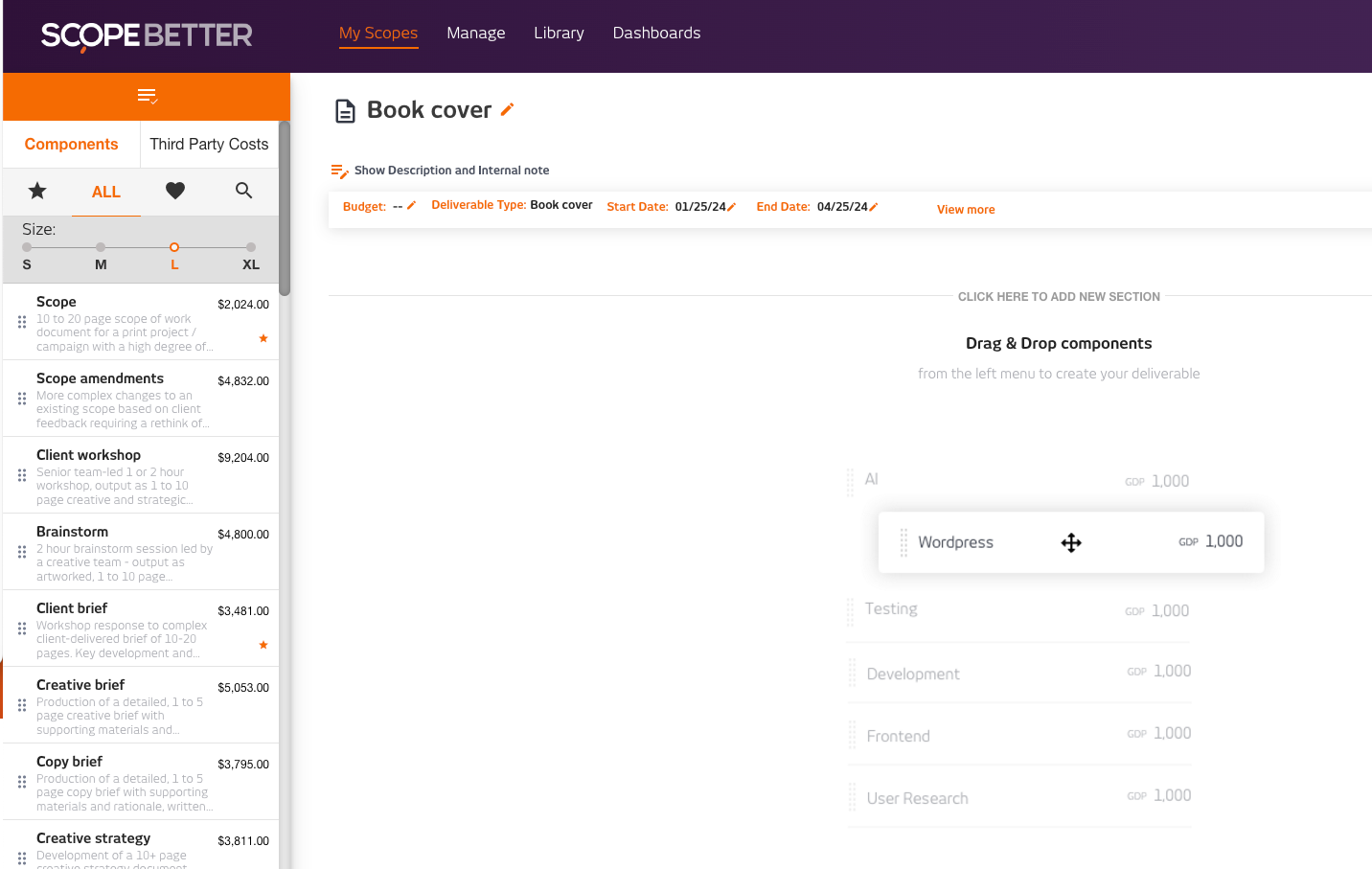Show starred components filter
Viewport: 1372px width, 869px height.
pyautogui.click(x=37, y=191)
